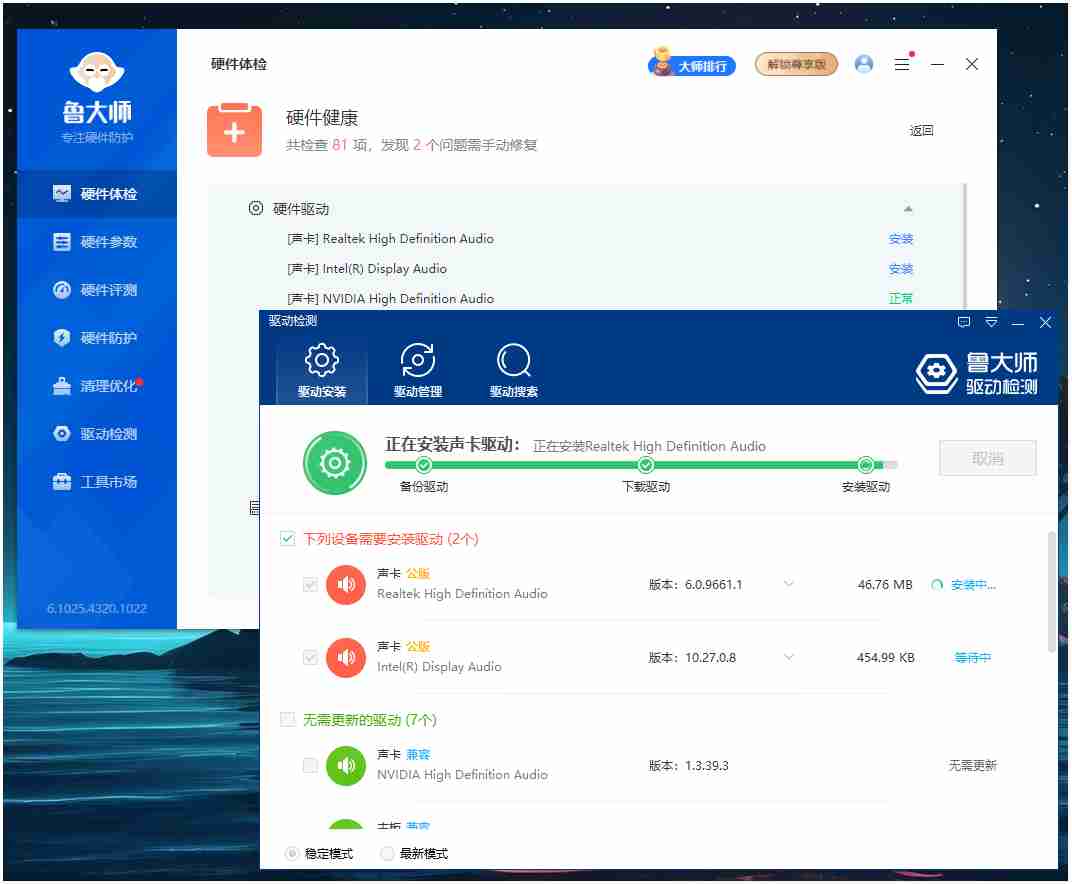Click the 驱动搜索 magnifier icon
This screenshot has width=1072, height=885.
[x=513, y=360]
